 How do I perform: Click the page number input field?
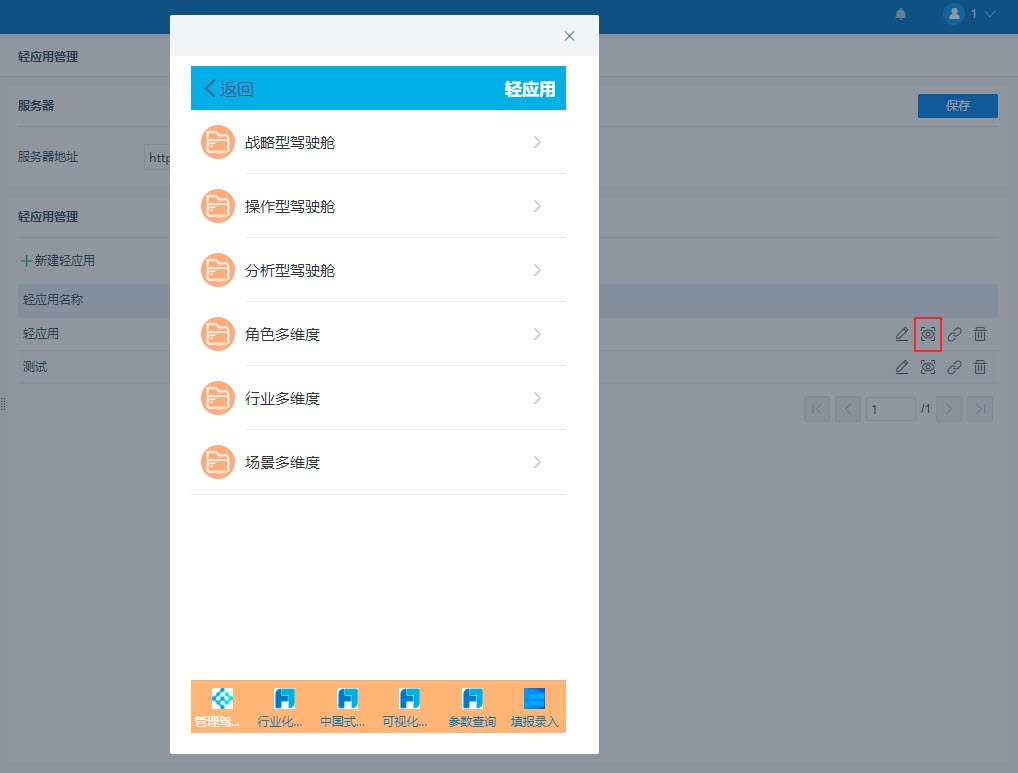coord(890,409)
